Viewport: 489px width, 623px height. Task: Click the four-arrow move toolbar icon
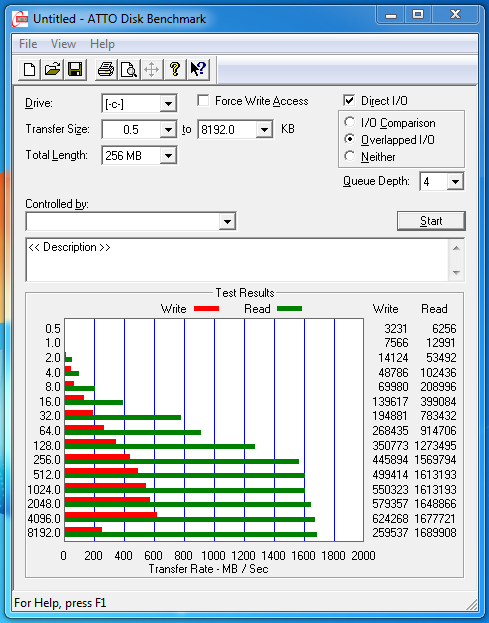pyautogui.click(x=152, y=70)
